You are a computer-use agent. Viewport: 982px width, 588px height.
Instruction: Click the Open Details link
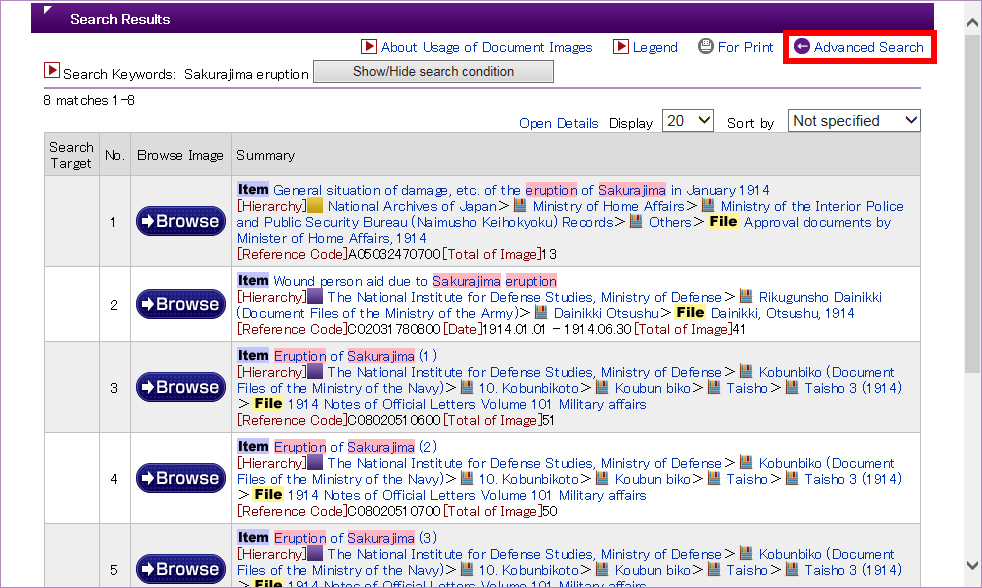pyautogui.click(x=559, y=123)
